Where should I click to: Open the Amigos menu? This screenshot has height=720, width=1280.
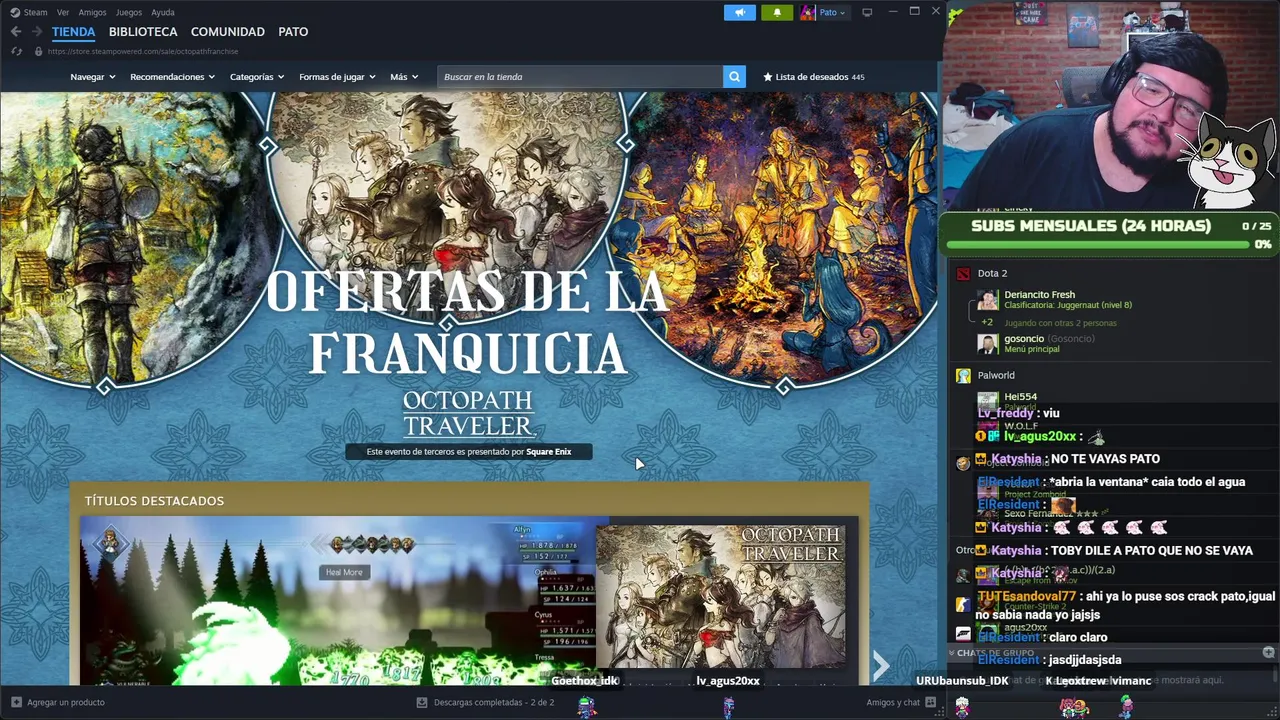coord(92,12)
